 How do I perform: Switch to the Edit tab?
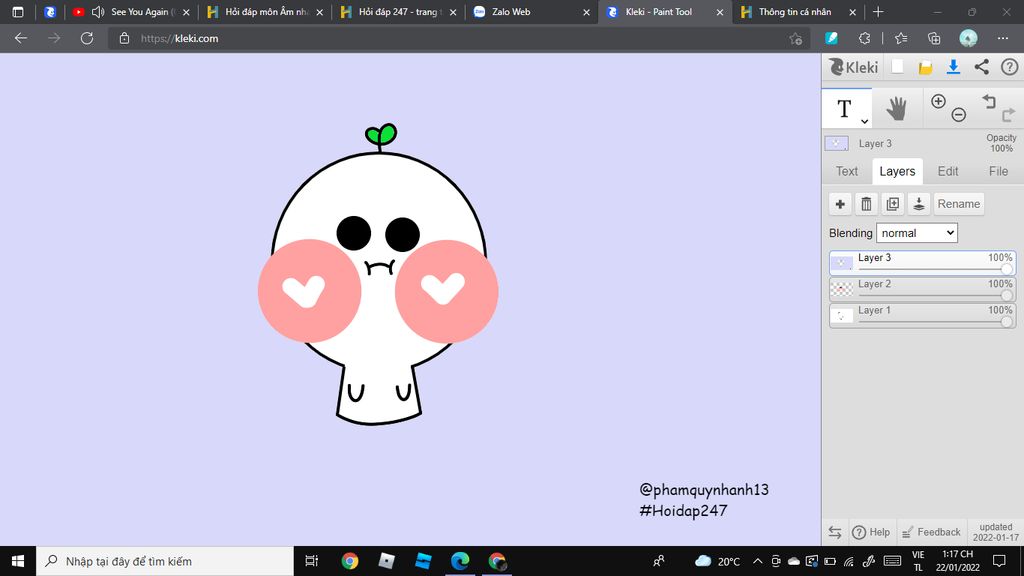(948, 171)
